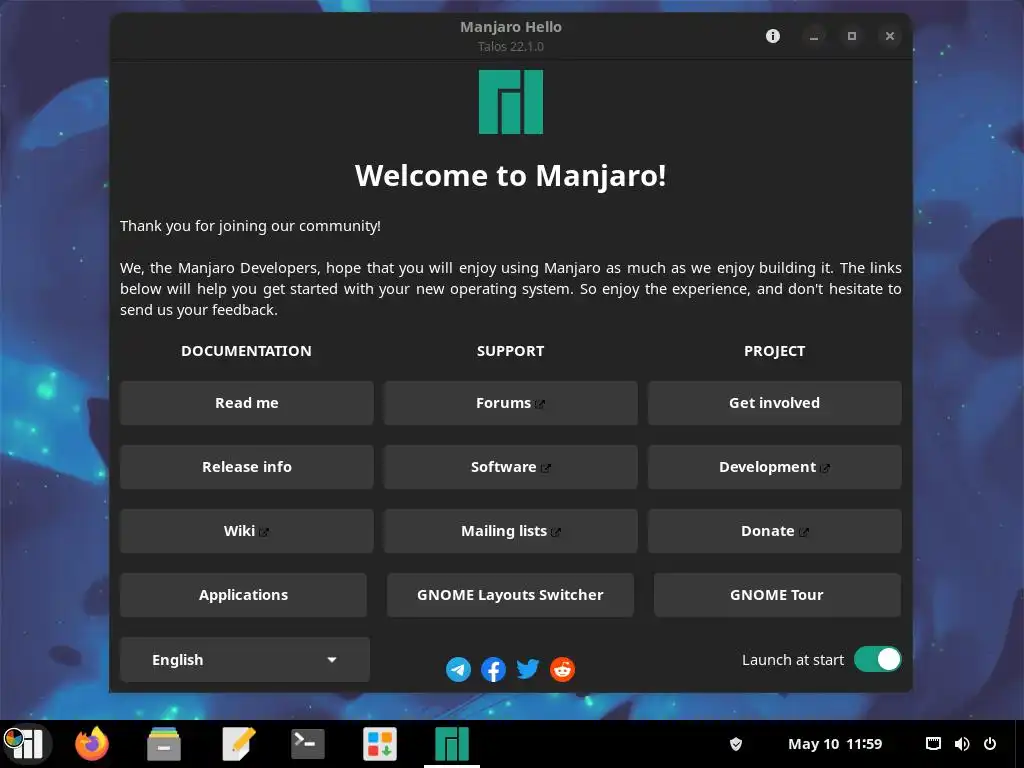
Task: Visit the Wiki link button
Action: pos(247,531)
